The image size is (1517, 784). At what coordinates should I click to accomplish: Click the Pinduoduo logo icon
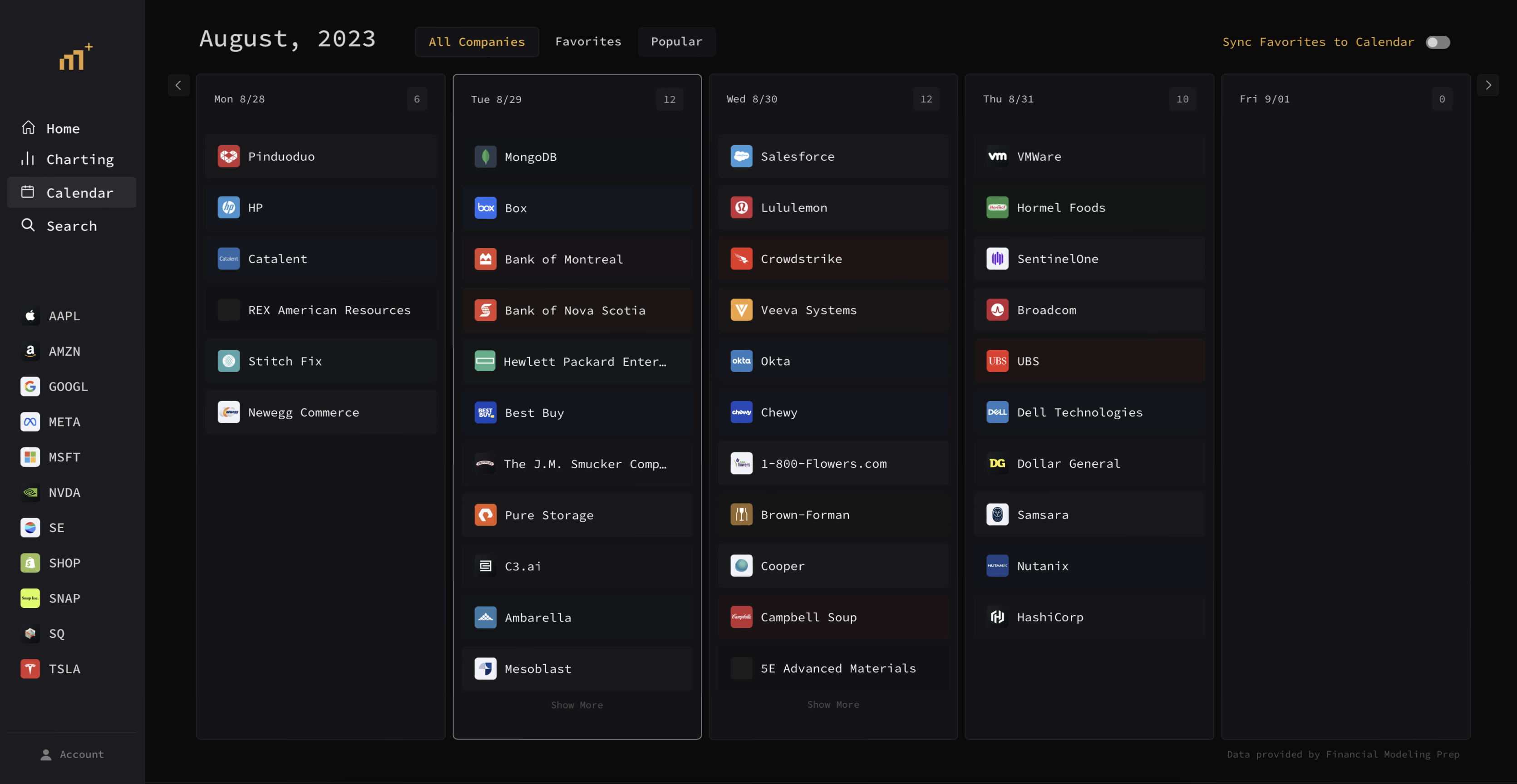[x=228, y=157]
